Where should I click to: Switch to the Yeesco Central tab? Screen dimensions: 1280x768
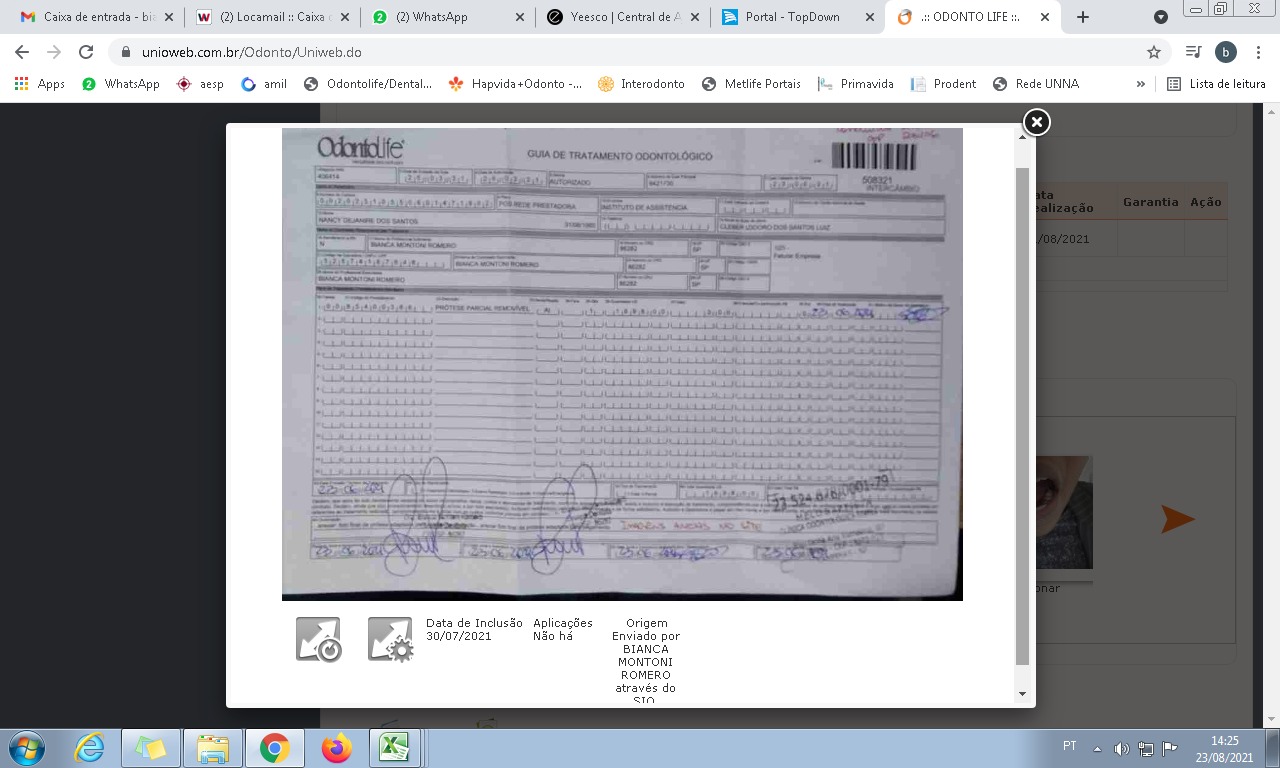(x=624, y=17)
